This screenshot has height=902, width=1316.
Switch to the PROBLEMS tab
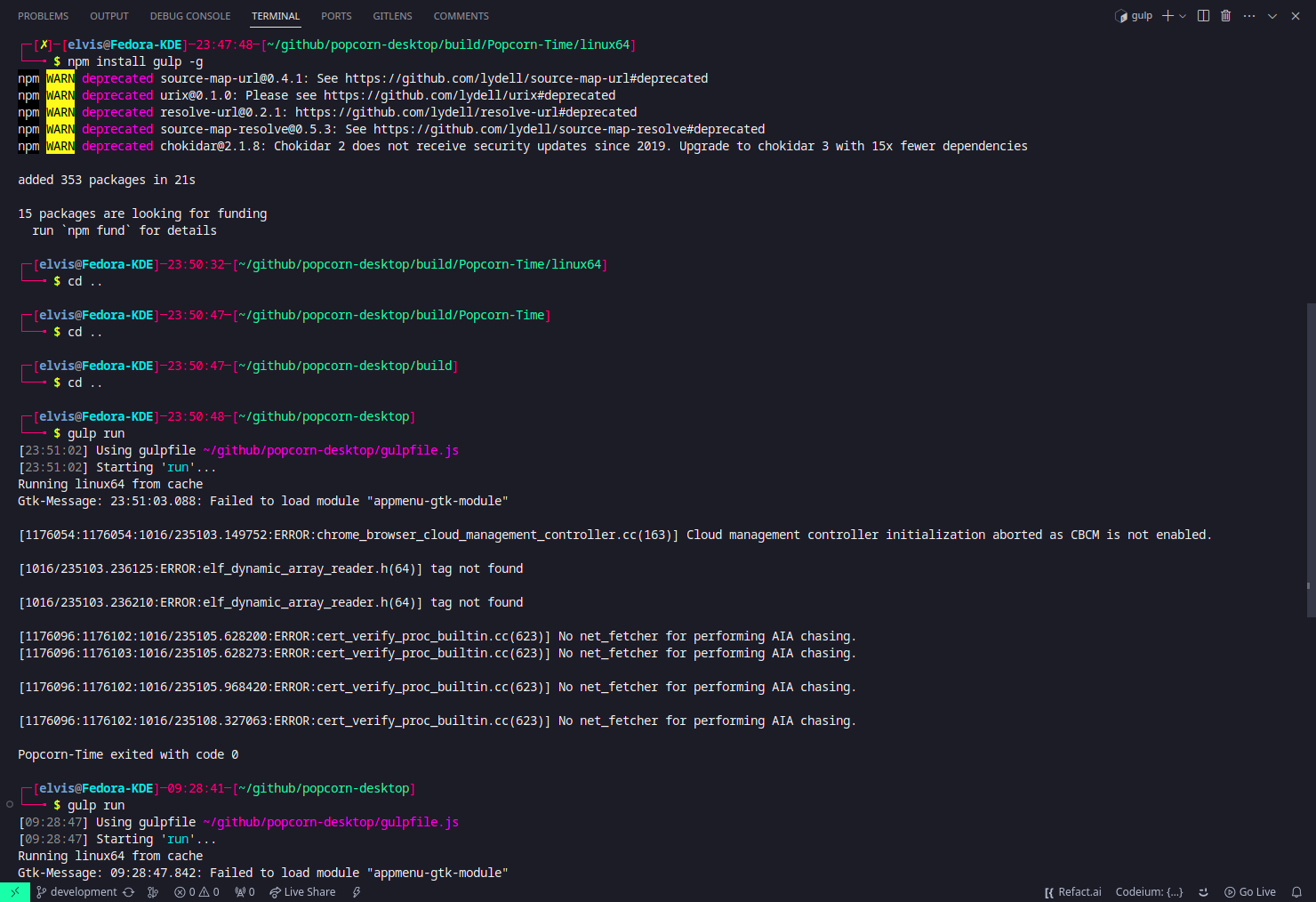pyautogui.click(x=43, y=15)
